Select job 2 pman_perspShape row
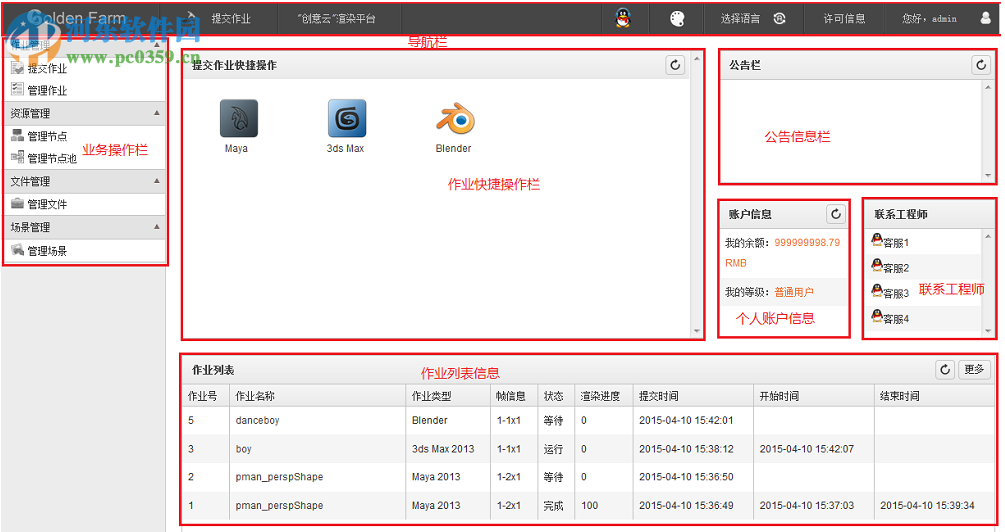The width and height of the screenshot is (1005, 532). pyautogui.click(x=588, y=477)
